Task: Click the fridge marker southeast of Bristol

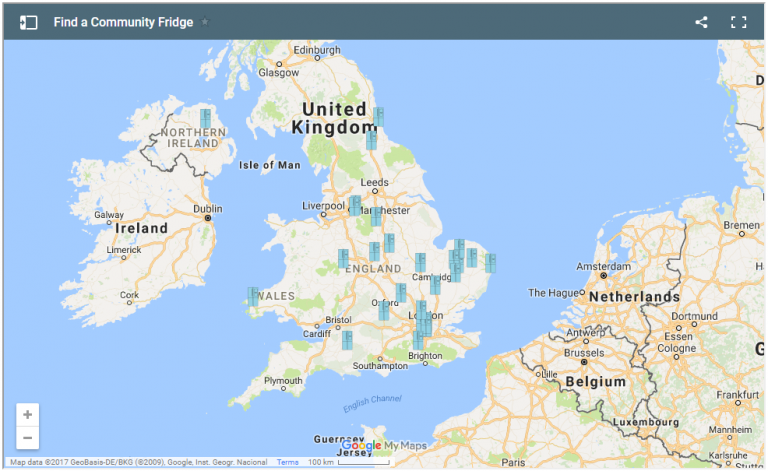Action: 347,340
